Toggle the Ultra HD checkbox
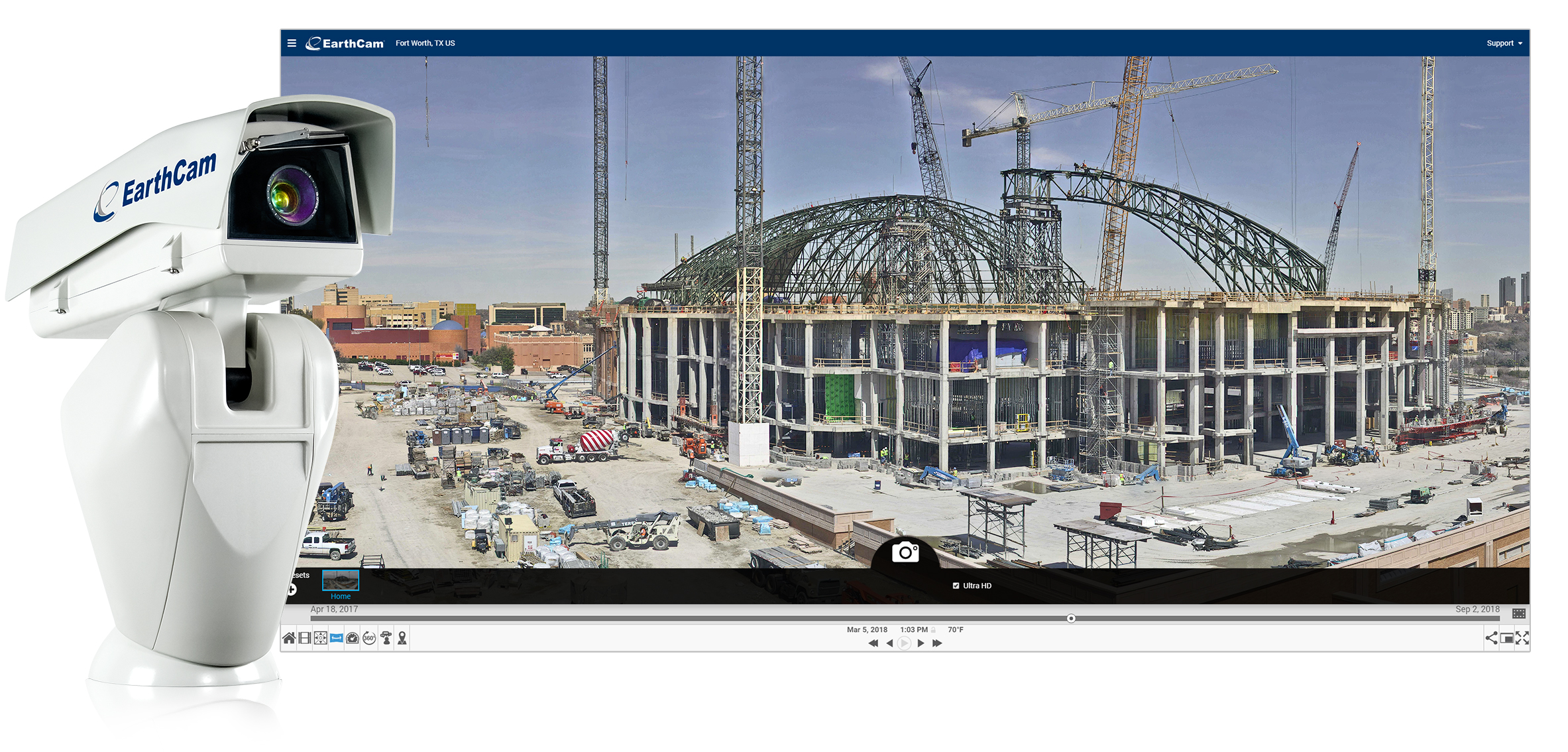Image resolution: width=1568 pixels, height=752 pixels. [x=956, y=586]
